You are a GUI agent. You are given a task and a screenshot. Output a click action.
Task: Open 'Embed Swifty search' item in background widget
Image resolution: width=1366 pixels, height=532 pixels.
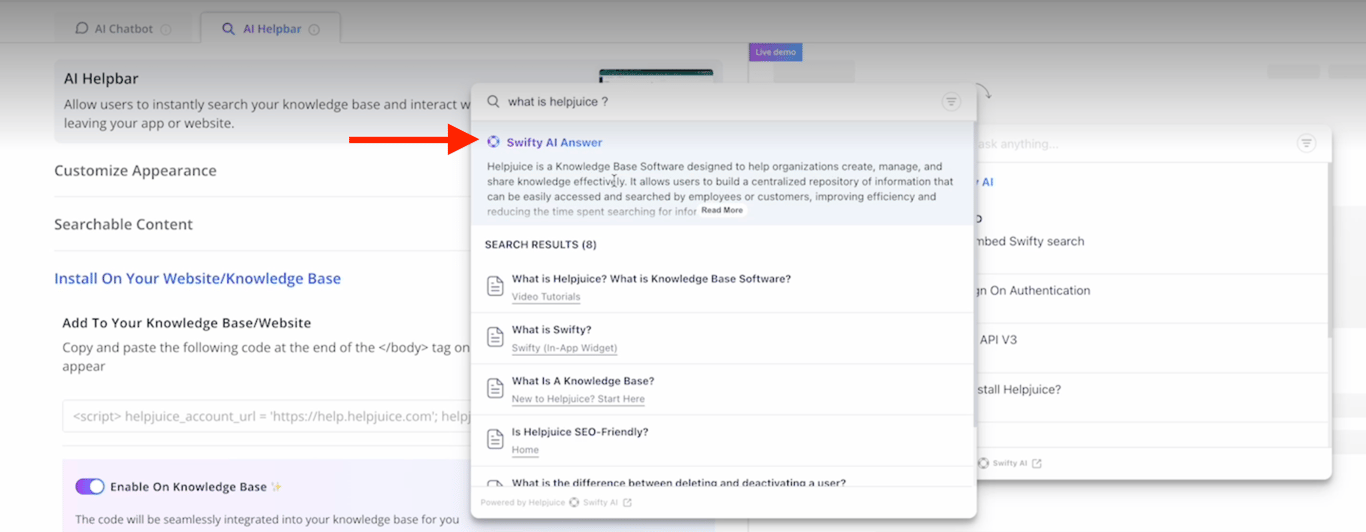1030,241
